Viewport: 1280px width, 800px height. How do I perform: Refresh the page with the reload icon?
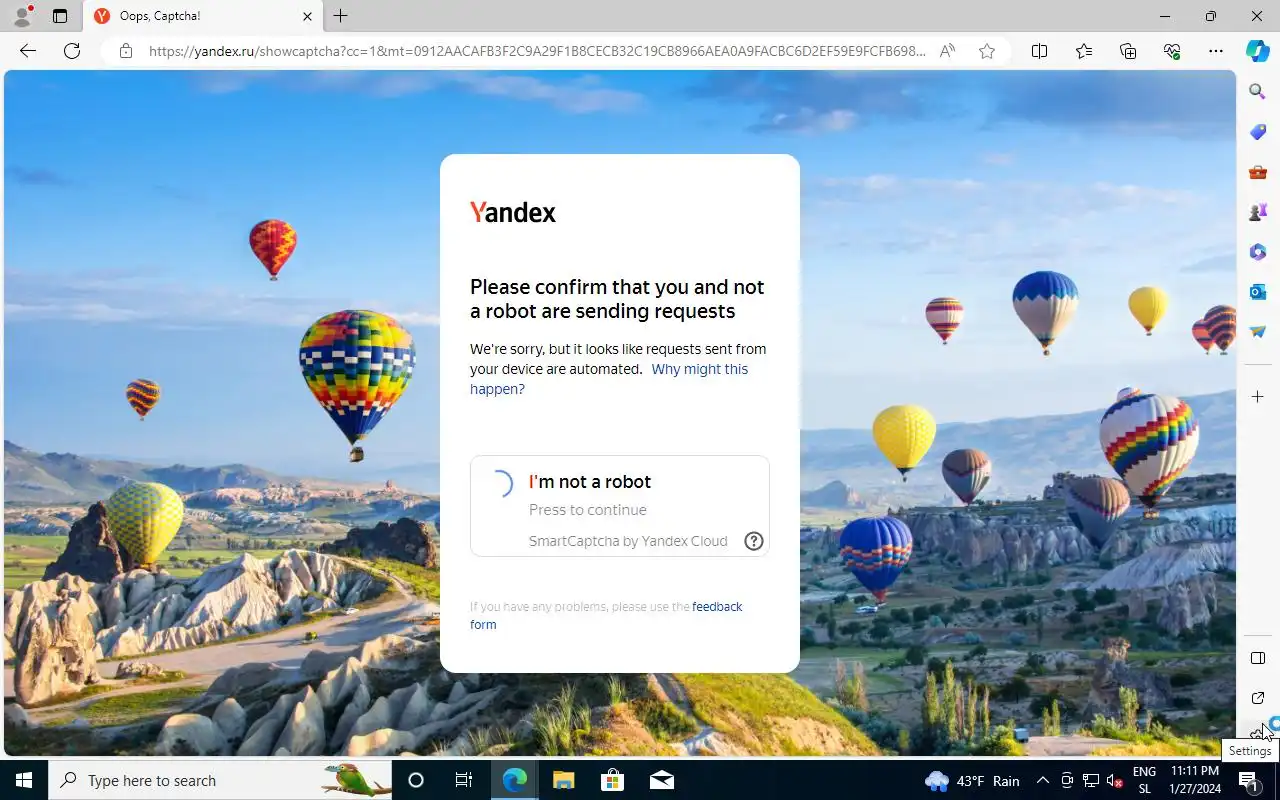coord(72,51)
